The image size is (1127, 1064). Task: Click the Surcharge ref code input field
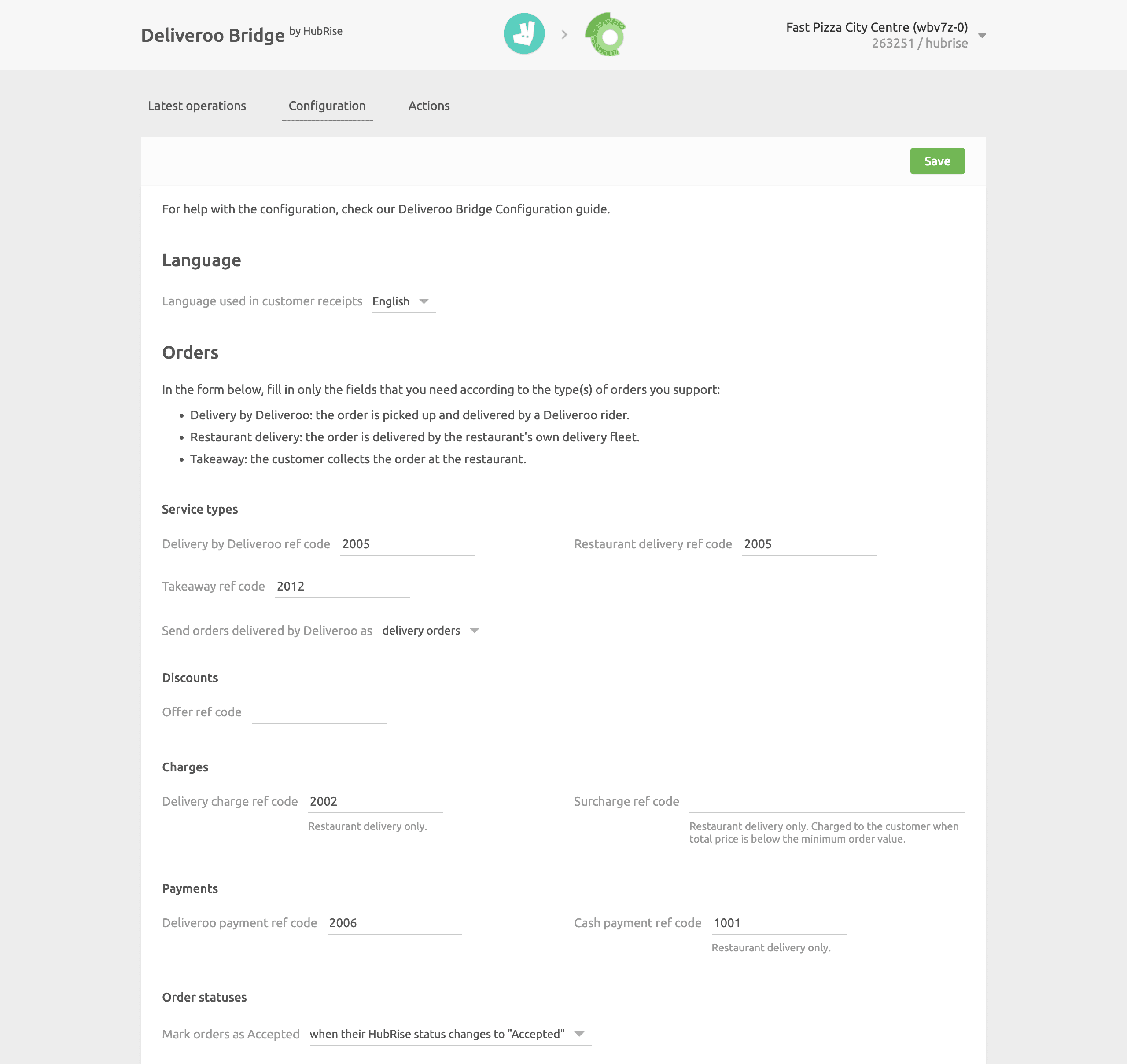[x=825, y=801]
